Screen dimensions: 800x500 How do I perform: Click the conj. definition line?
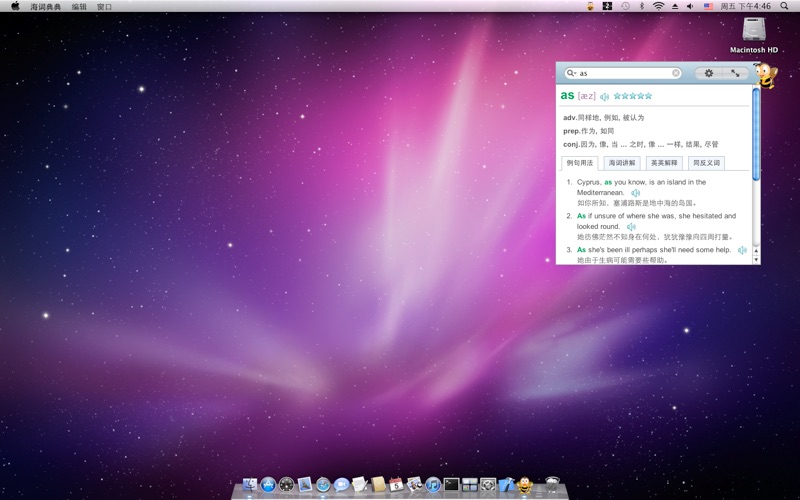click(x=640, y=144)
